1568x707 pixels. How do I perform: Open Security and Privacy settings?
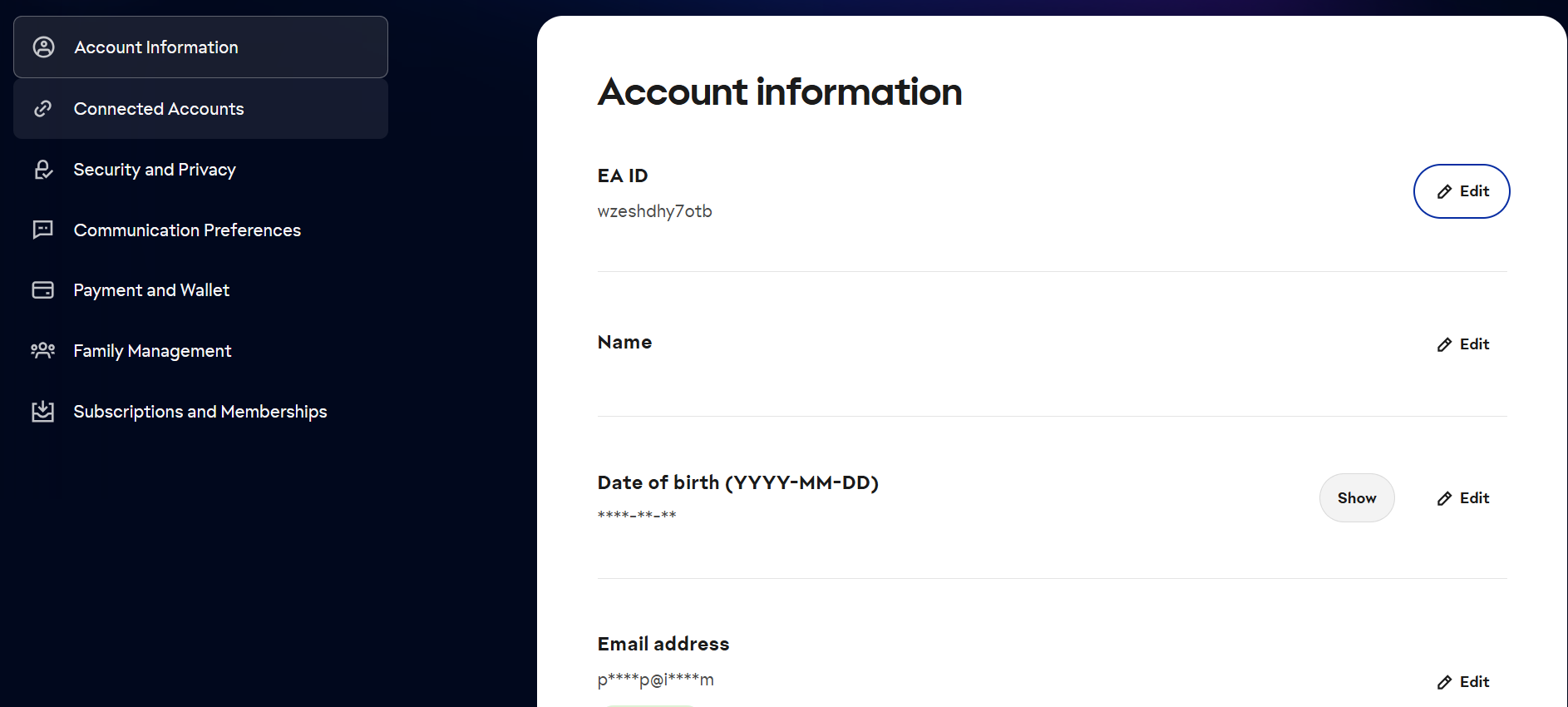coord(155,170)
